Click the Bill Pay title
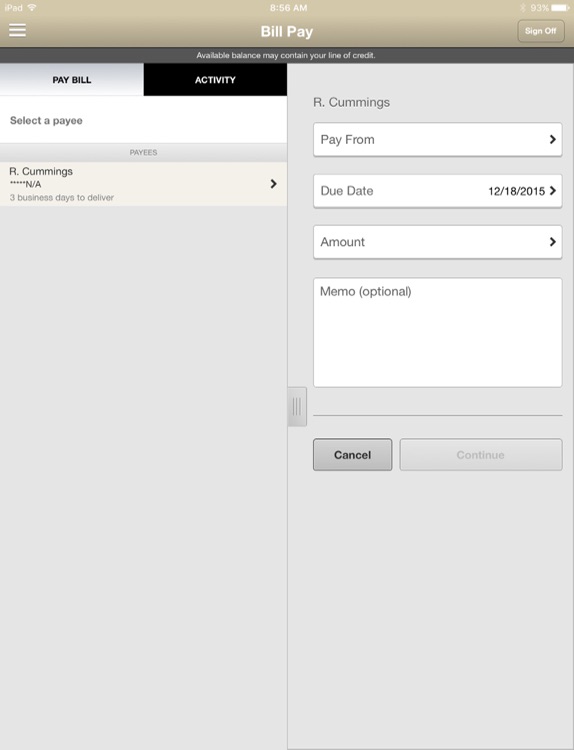 coord(287,32)
